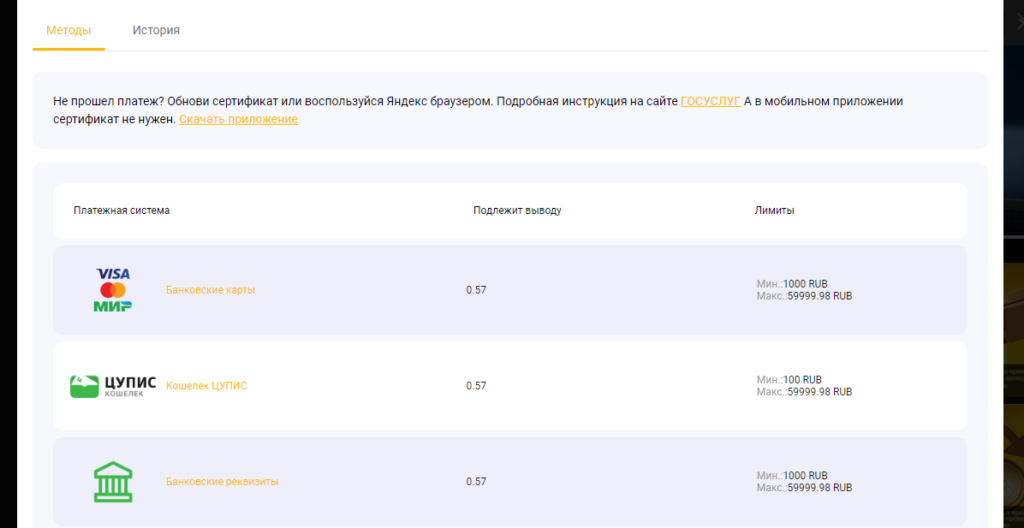Viewport: 1024px width, 528px height.
Task: Click Макс. limit in Банковские реквизиты row
Action: 805,488
